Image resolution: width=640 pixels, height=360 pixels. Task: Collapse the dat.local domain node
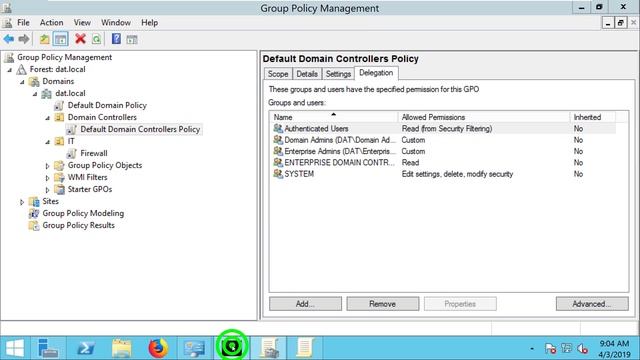(35, 94)
